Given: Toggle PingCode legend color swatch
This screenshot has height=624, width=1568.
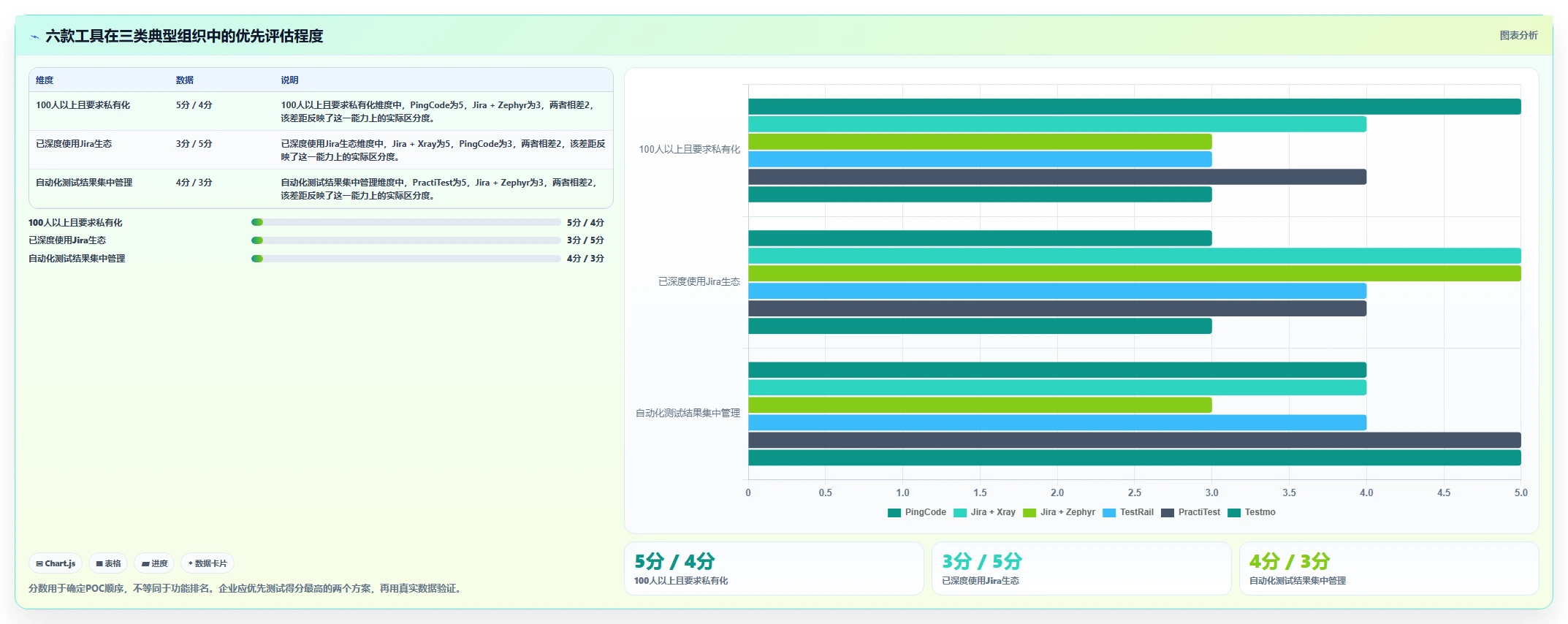Looking at the screenshot, I should click(894, 512).
